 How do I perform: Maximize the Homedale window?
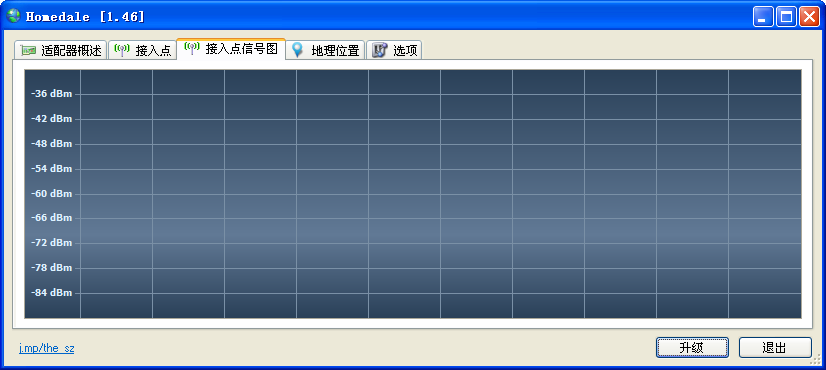[786, 17]
